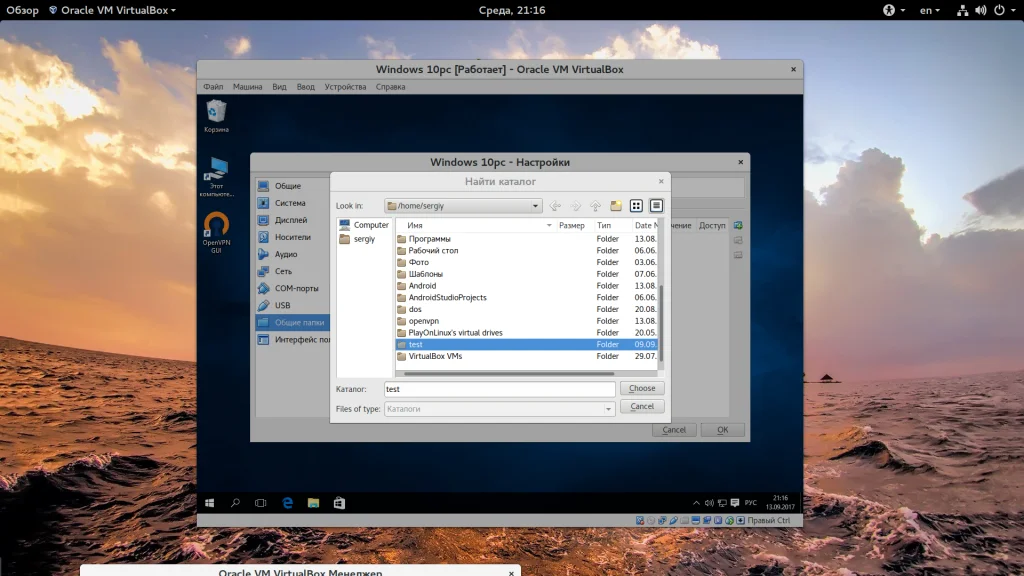Open Microsoft Edge in guest taskbar
Viewport: 1024px width, 576px height.
pos(286,502)
